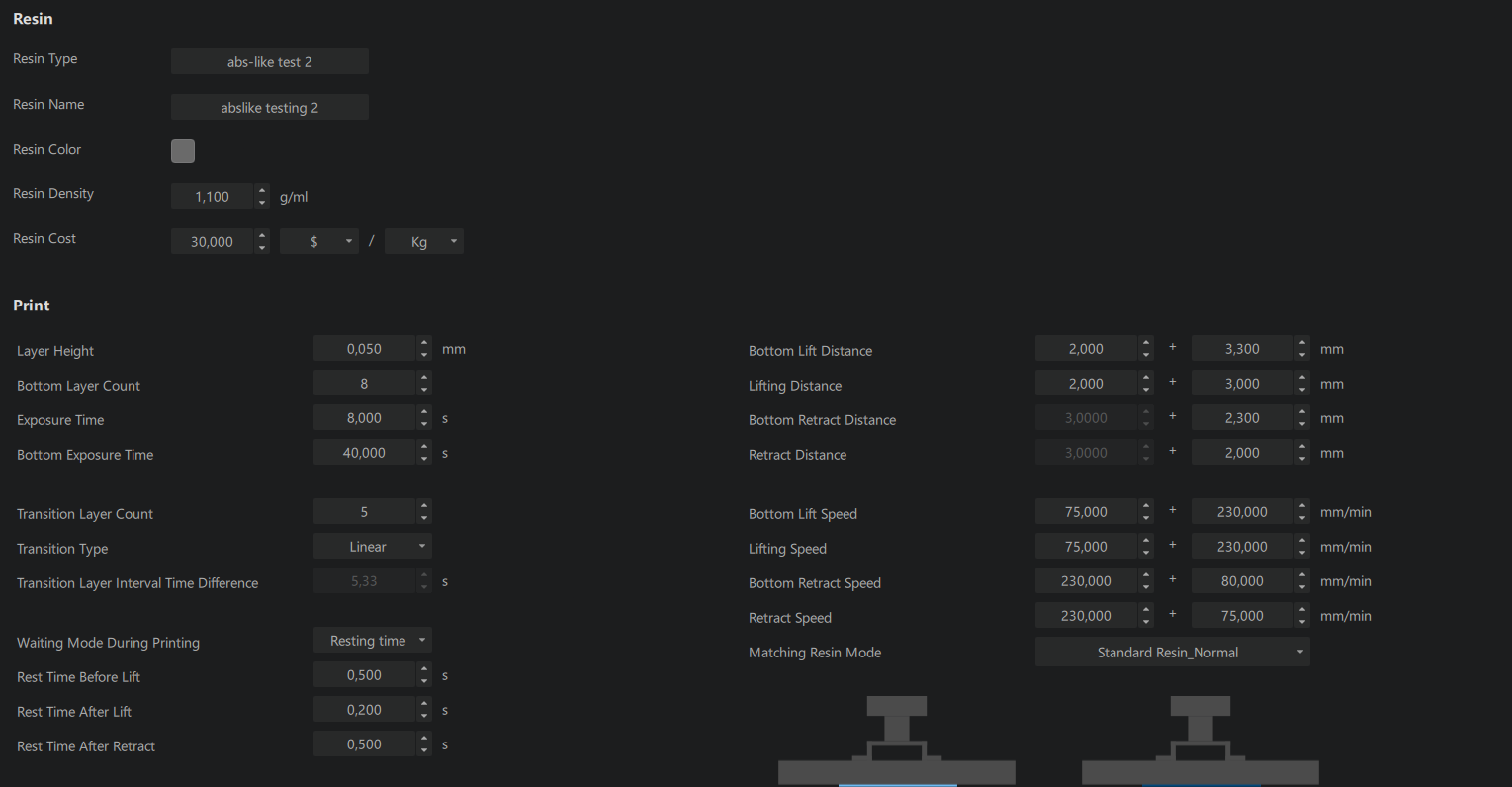Open the Transition Type 'Linear' dropdown

coord(373,546)
